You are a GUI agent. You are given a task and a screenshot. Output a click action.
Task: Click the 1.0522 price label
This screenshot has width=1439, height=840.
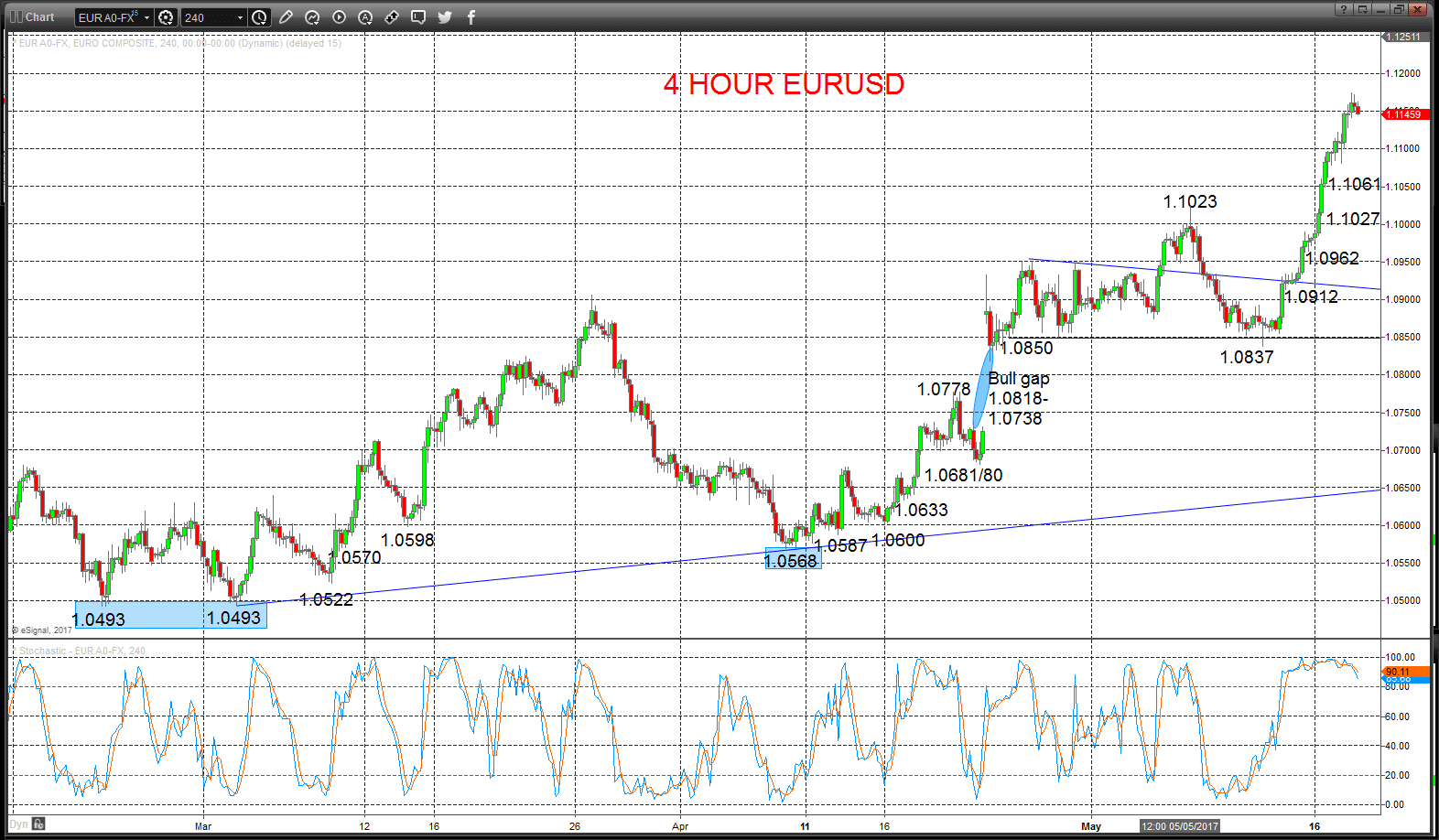[x=326, y=599]
